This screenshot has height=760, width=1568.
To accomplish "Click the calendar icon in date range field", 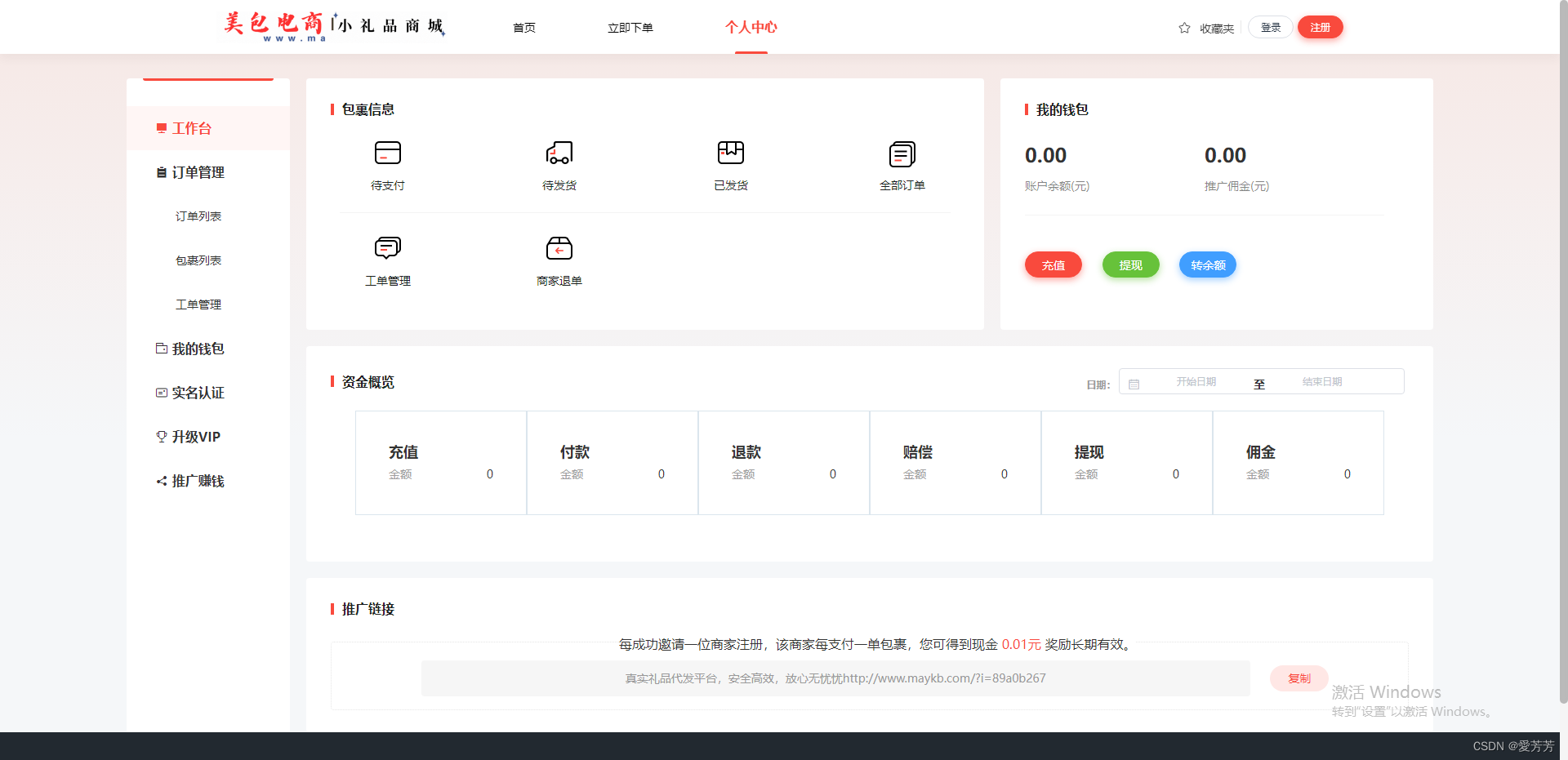I will pyautogui.click(x=1134, y=384).
